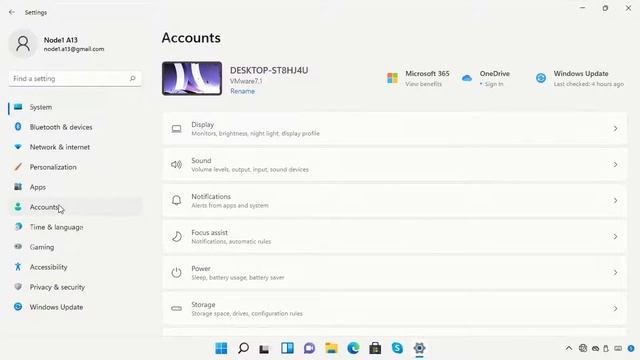Expand the Storage settings chevron
This screenshot has height=360, width=640.
[x=615, y=309]
